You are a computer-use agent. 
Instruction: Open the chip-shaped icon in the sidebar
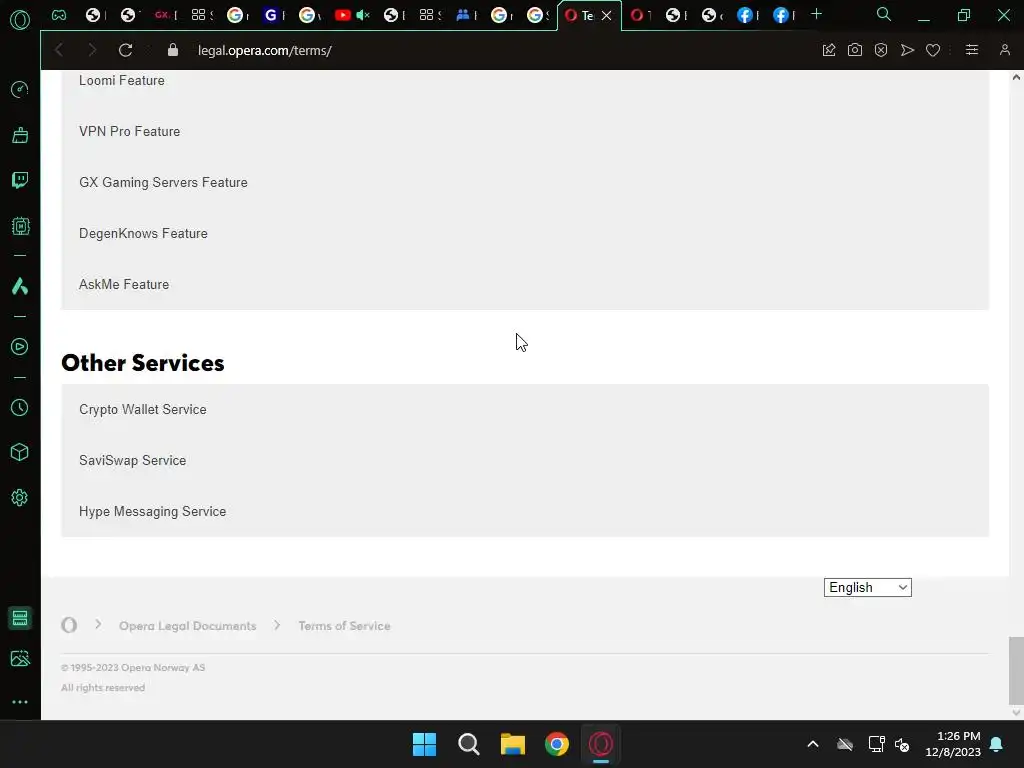pos(20,226)
